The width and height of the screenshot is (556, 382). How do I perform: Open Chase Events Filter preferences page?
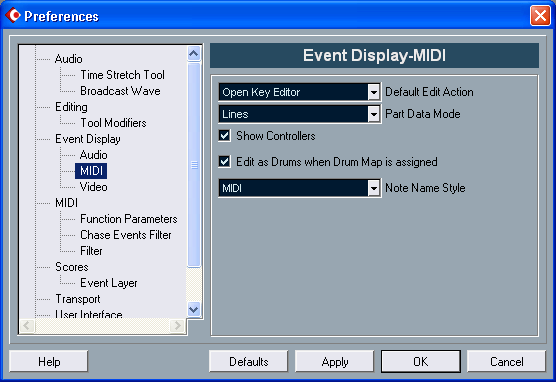126,235
